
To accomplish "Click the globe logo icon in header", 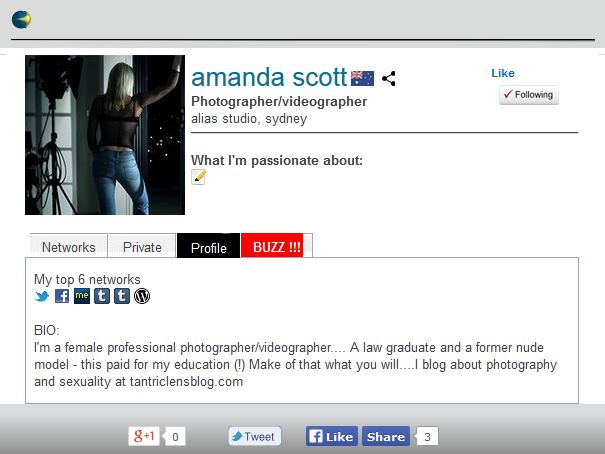I will pos(21,20).
